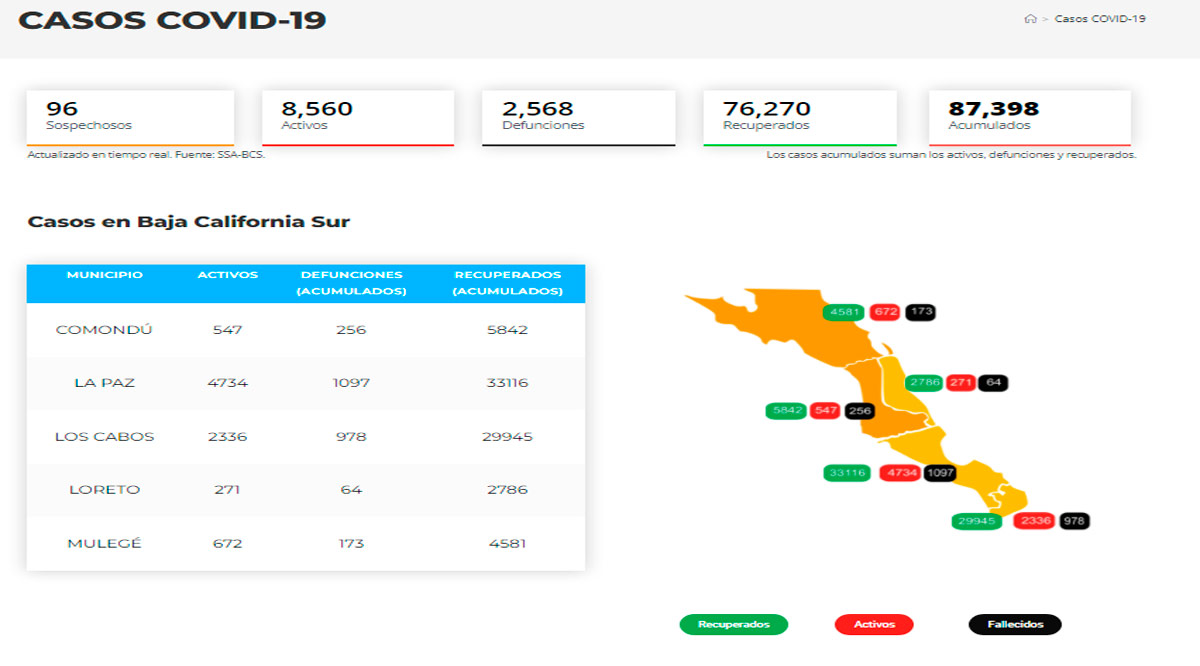Click the home icon in the breadcrumb
The width and height of the screenshot is (1200, 666).
coord(1031,17)
